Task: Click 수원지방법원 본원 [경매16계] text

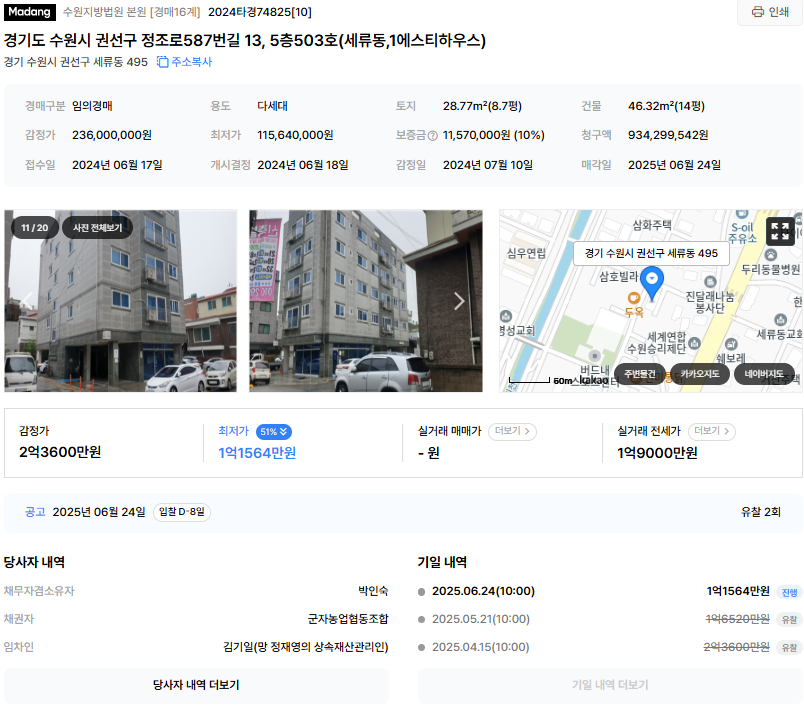Action: pos(131,12)
